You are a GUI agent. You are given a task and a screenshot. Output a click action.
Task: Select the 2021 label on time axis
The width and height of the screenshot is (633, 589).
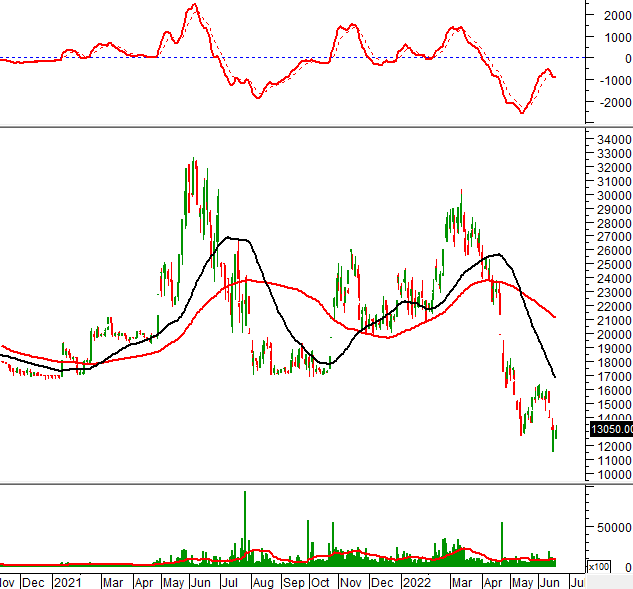point(67,581)
